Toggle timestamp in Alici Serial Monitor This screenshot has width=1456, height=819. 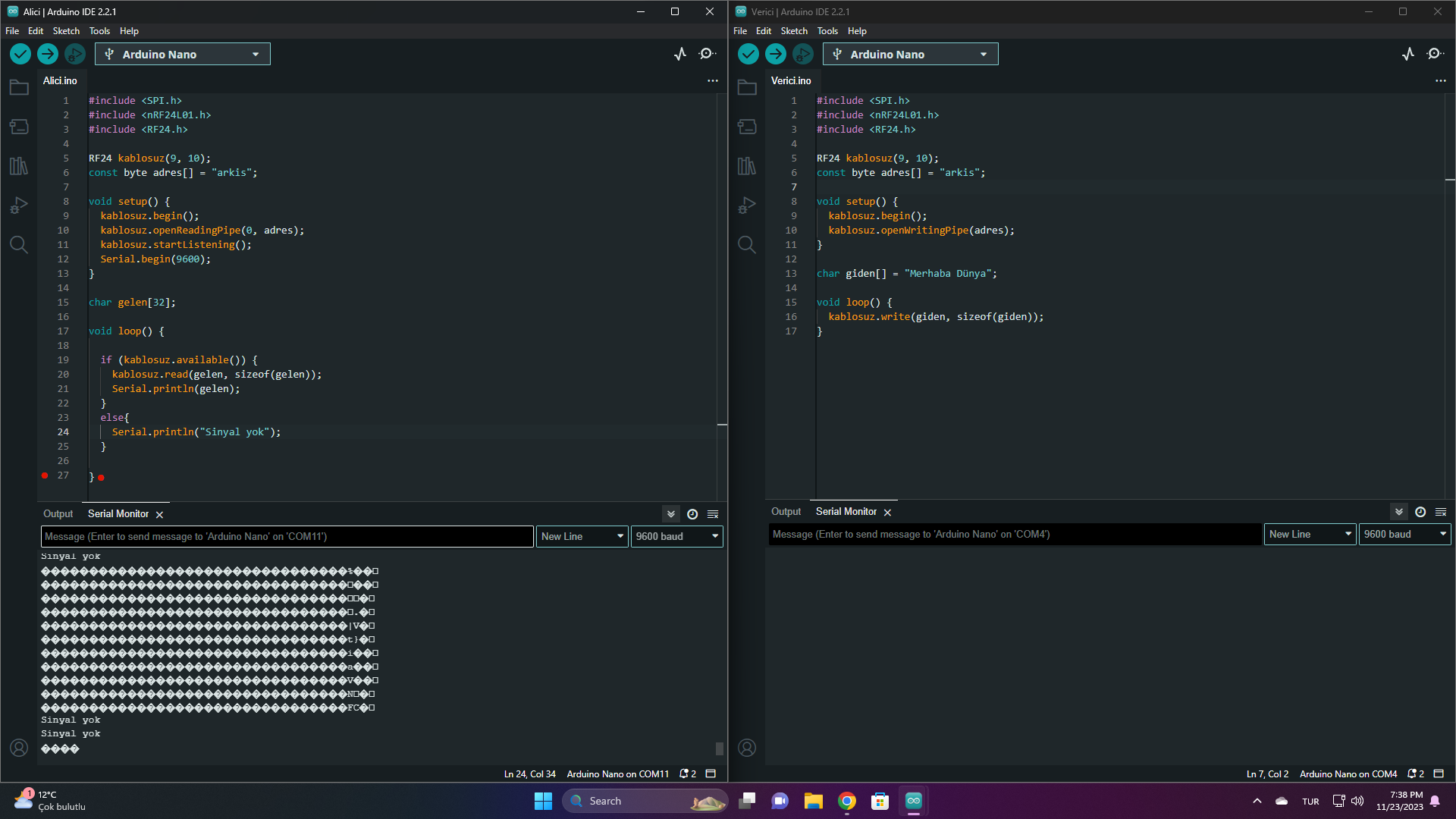(692, 514)
